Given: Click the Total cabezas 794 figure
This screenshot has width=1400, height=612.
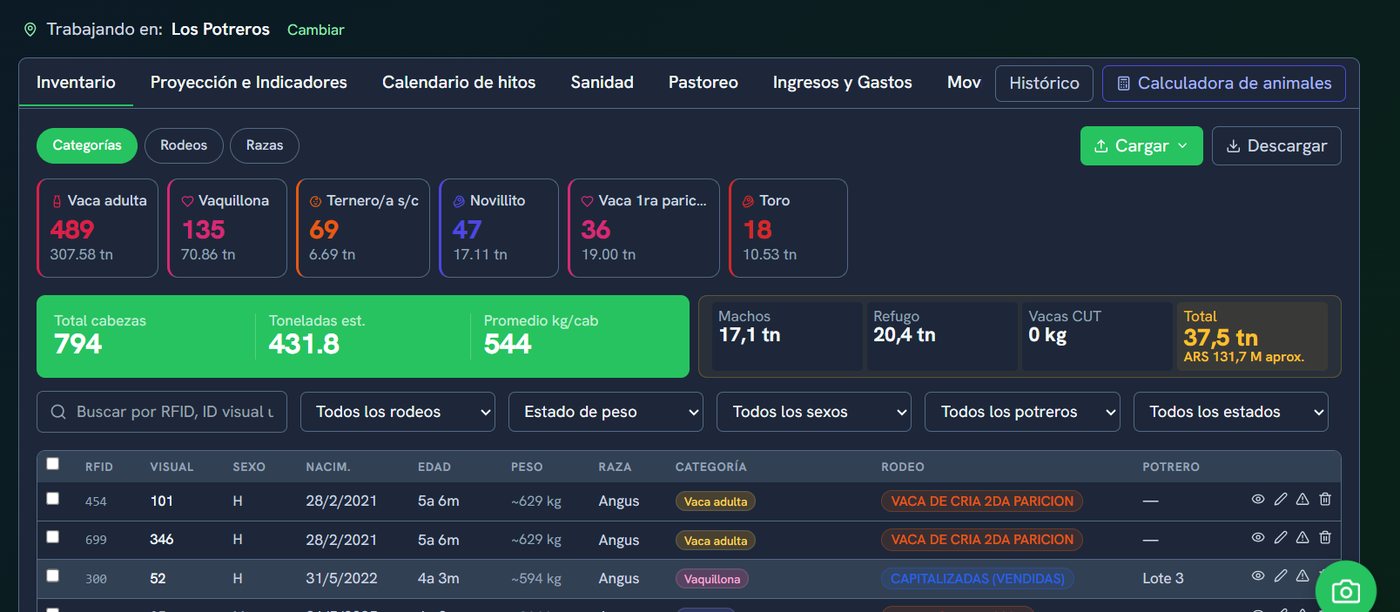Looking at the screenshot, I should 78,344.
